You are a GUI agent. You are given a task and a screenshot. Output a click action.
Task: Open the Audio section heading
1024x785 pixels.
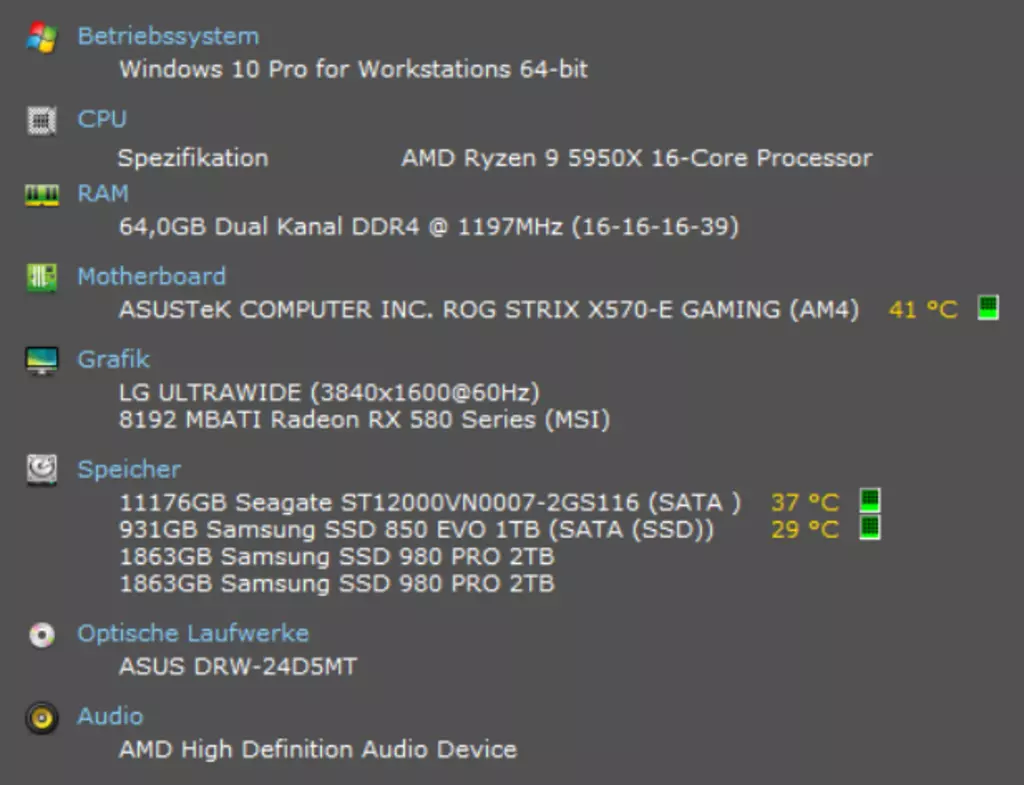(110, 716)
